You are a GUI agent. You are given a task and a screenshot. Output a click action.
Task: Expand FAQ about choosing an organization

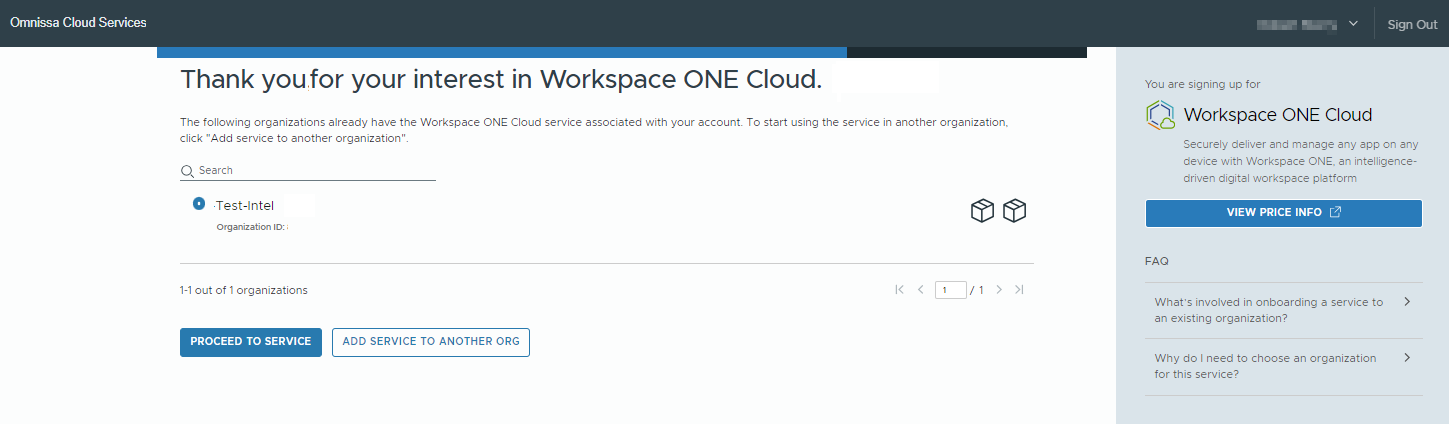tap(1284, 366)
